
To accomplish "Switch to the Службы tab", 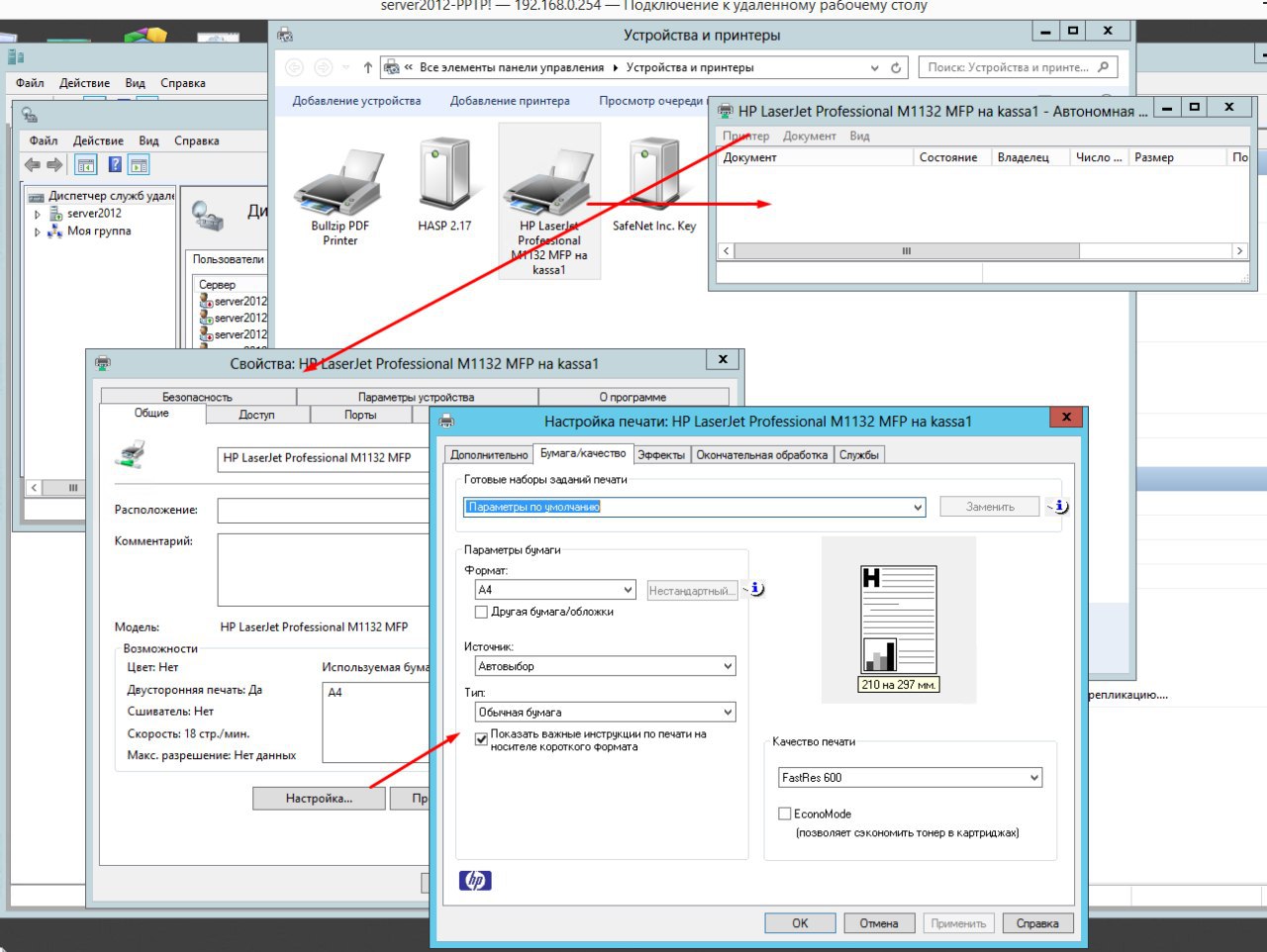I will (x=858, y=455).
